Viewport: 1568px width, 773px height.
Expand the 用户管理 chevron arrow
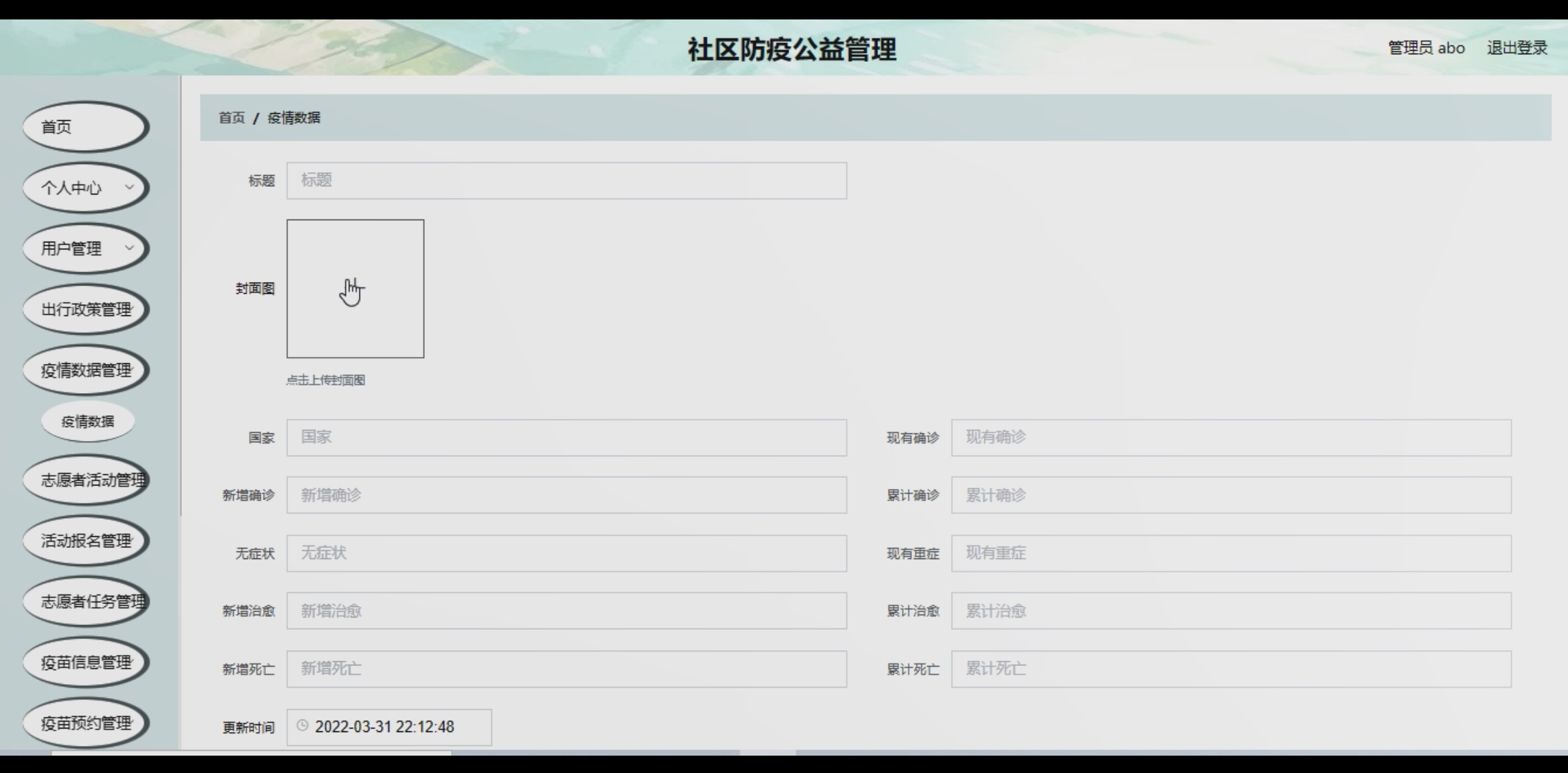(129, 247)
